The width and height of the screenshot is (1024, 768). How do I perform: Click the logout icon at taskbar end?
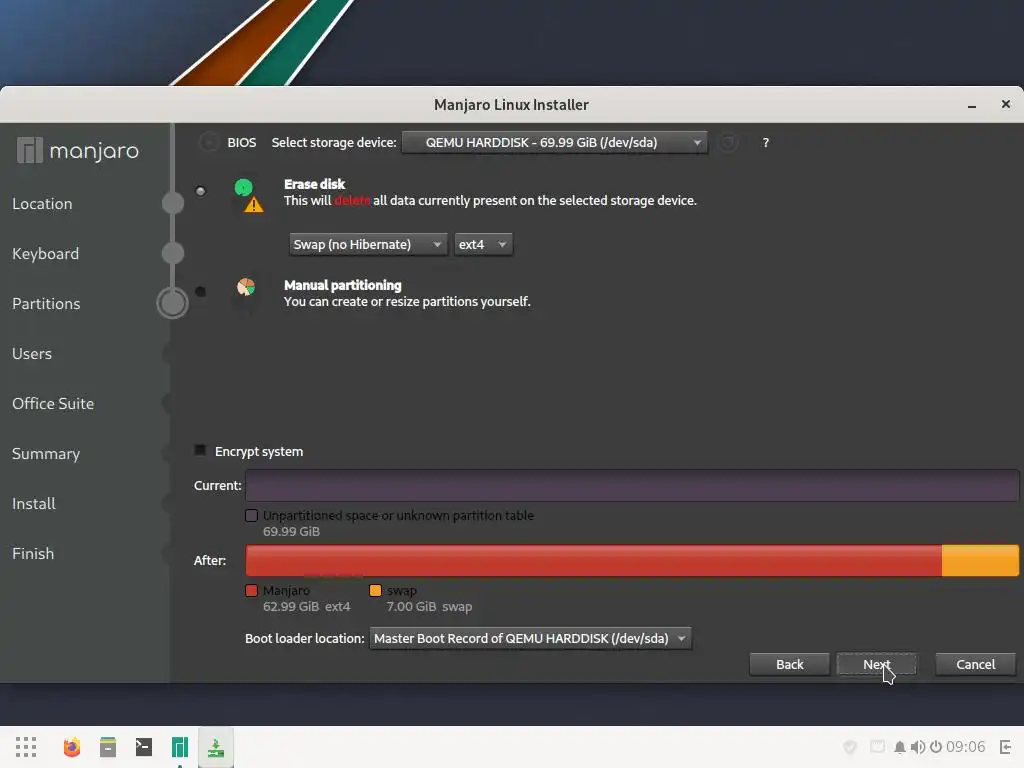click(x=1006, y=746)
